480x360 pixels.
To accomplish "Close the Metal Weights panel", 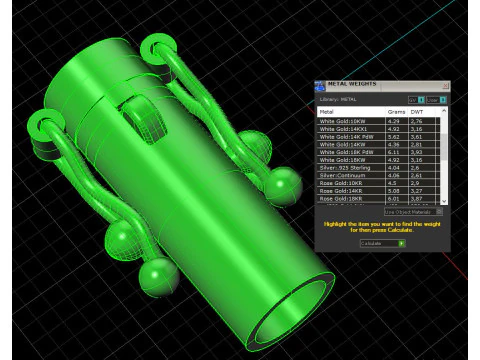I will 445,86.
